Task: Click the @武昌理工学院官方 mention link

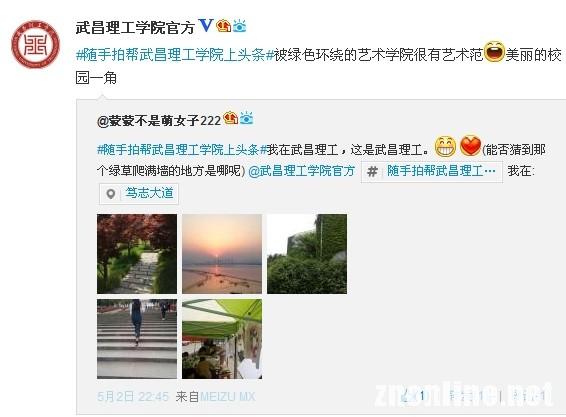Action: coord(302,171)
